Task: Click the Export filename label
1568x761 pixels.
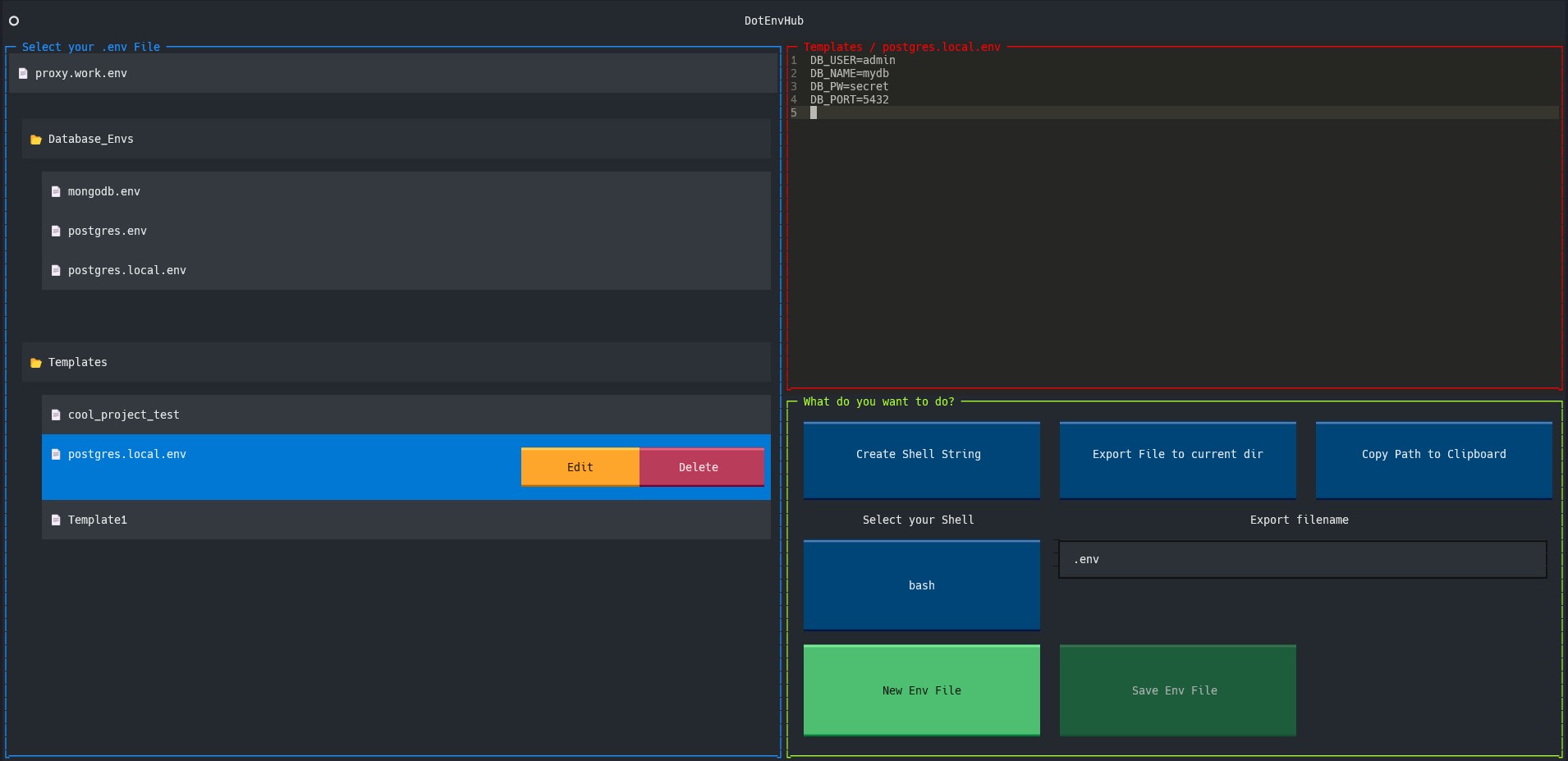Action: pos(1300,520)
